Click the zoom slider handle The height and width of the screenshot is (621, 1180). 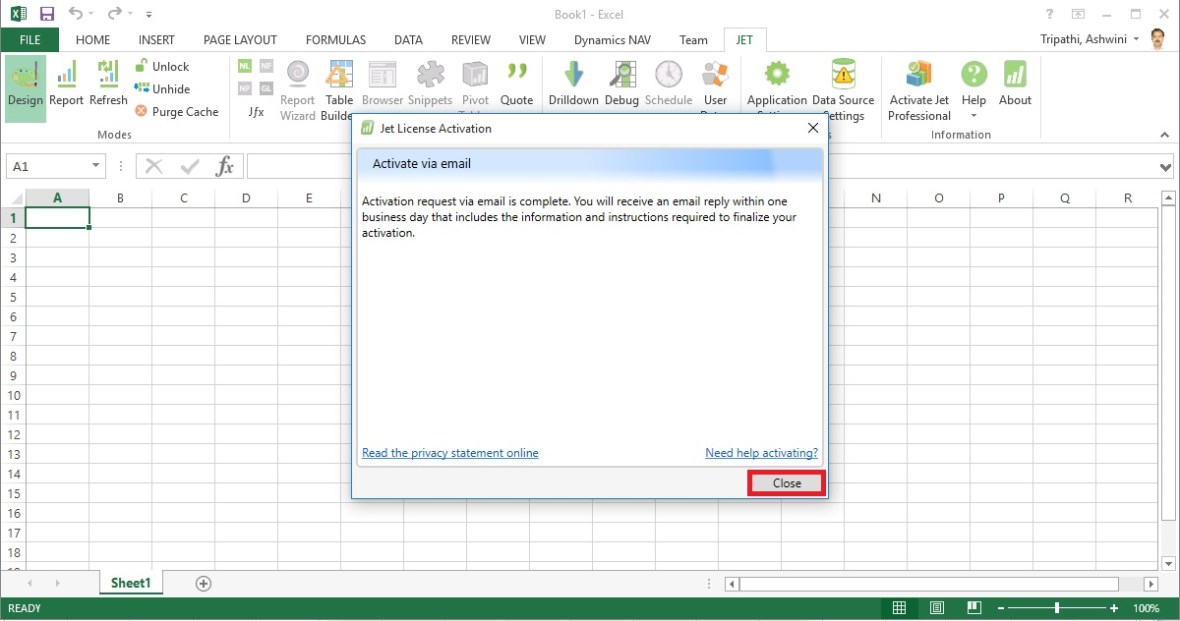coord(1057,608)
